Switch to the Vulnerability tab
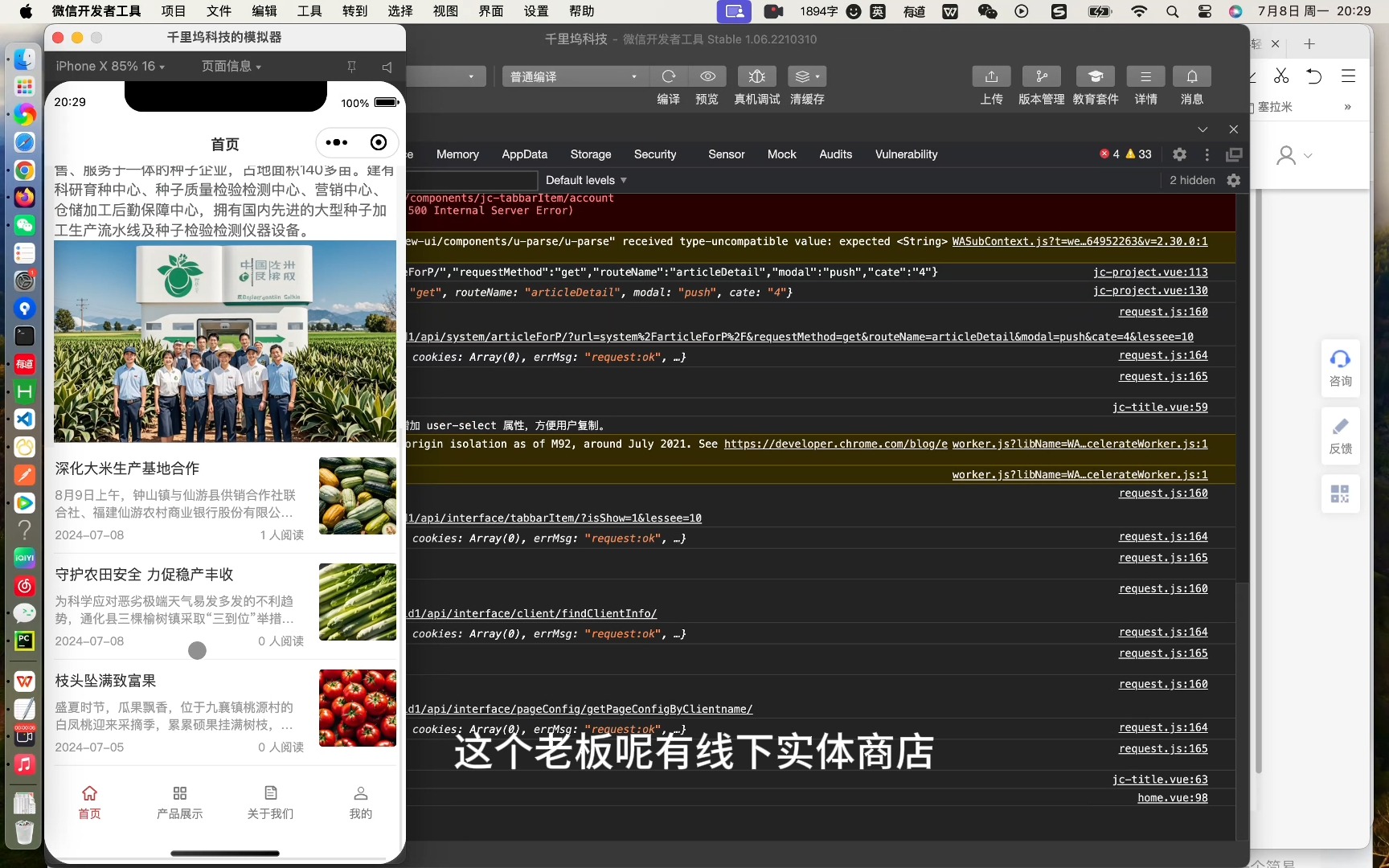The width and height of the screenshot is (1389, 868). [907, 154]
